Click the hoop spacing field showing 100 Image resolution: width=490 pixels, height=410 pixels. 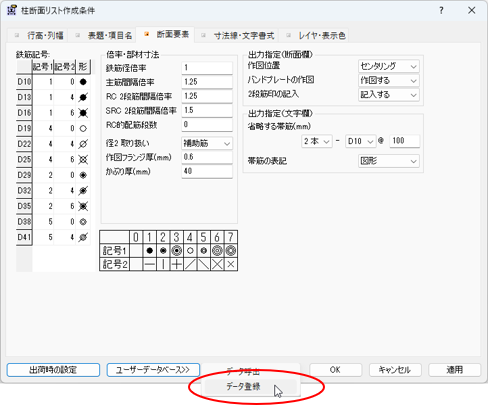click(x=404, y=141)
